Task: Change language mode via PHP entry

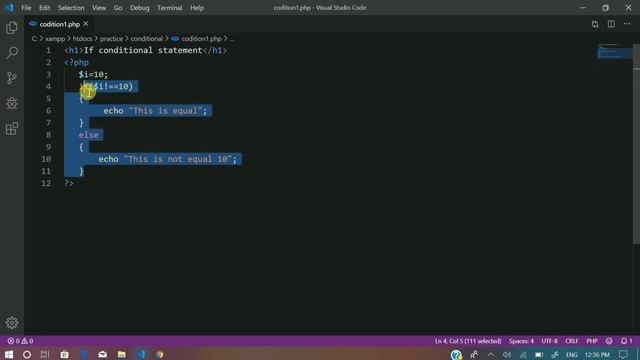Action: tap(592, 341)
